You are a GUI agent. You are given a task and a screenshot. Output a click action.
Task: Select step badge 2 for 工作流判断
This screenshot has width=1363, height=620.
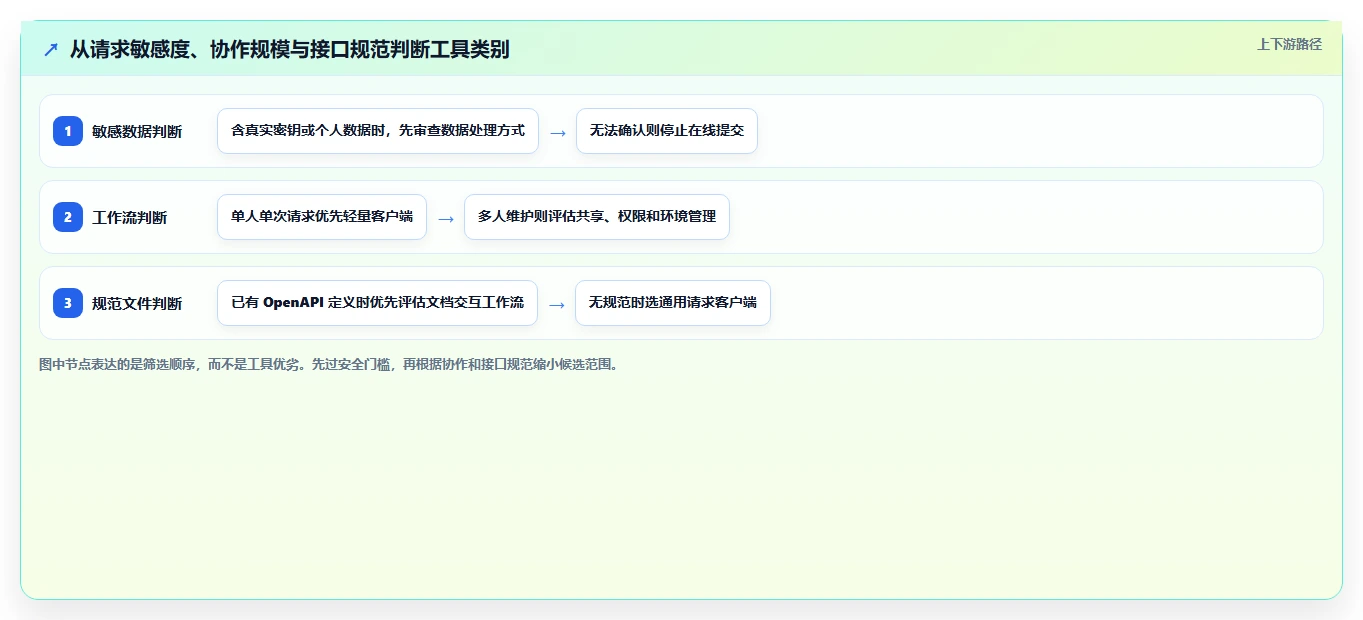tap(68, 216)
